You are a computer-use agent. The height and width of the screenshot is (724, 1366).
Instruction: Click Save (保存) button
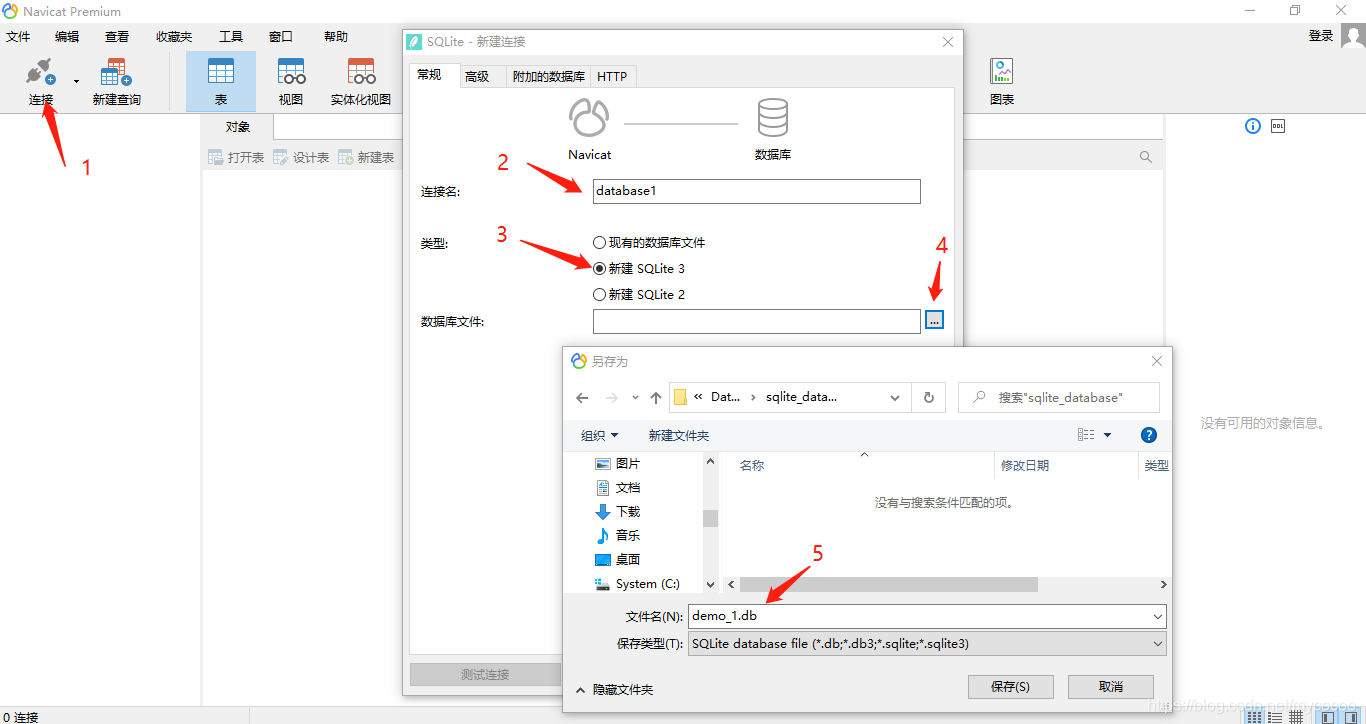[x=1010, y=687]
